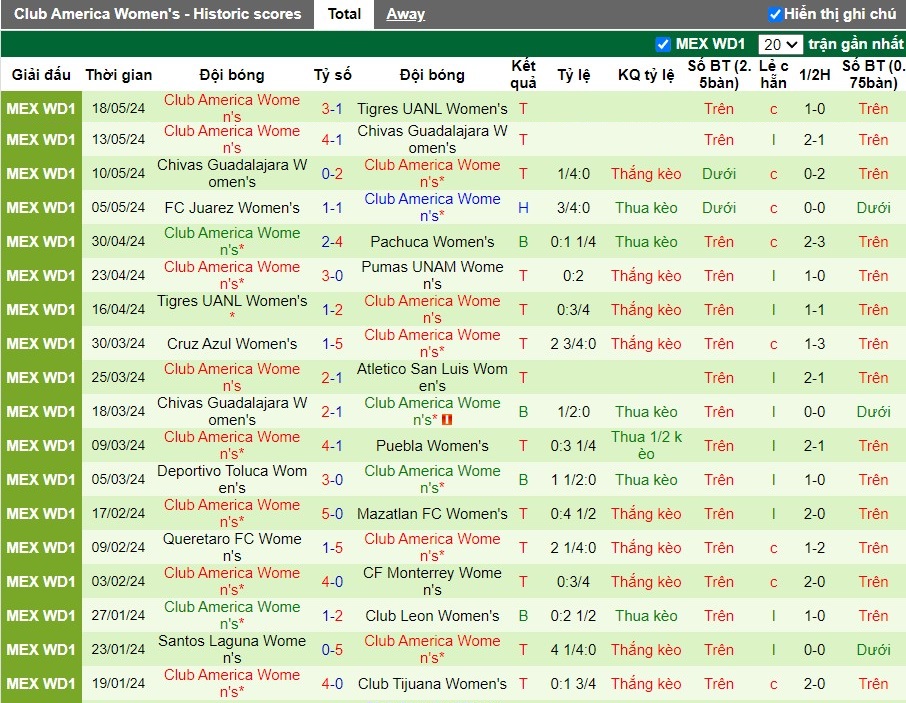Click the H result in the 05/05/24 row
Viewport: 906px width, 703px height.
(523, 207)
